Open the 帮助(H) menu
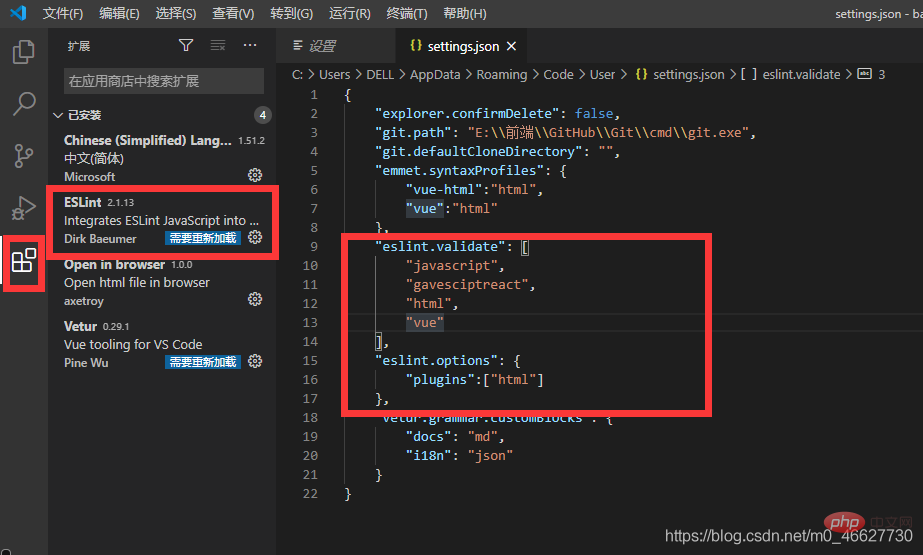The width and height of the screenshot is (923, 555). pyautogui.click(x=464, y=13)
